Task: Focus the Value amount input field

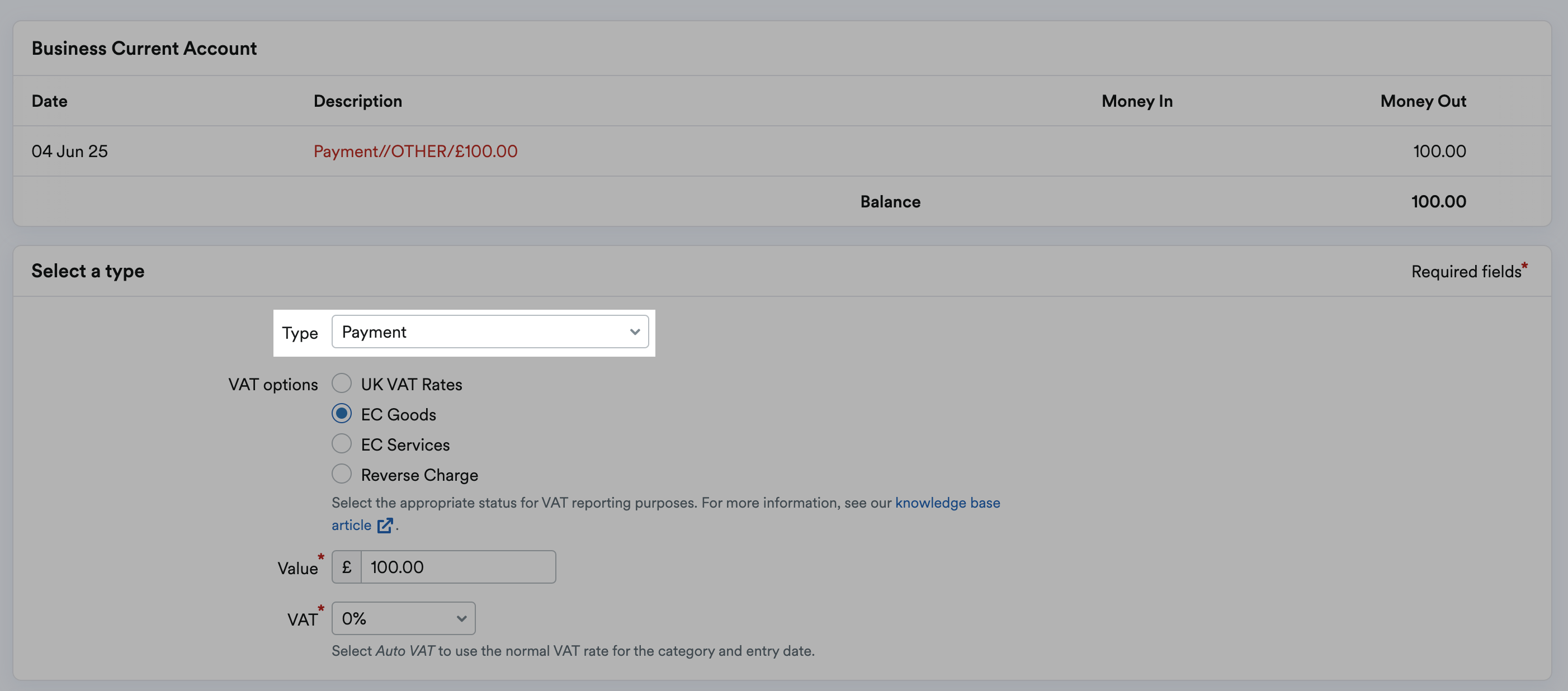Action: pos(459,567)
